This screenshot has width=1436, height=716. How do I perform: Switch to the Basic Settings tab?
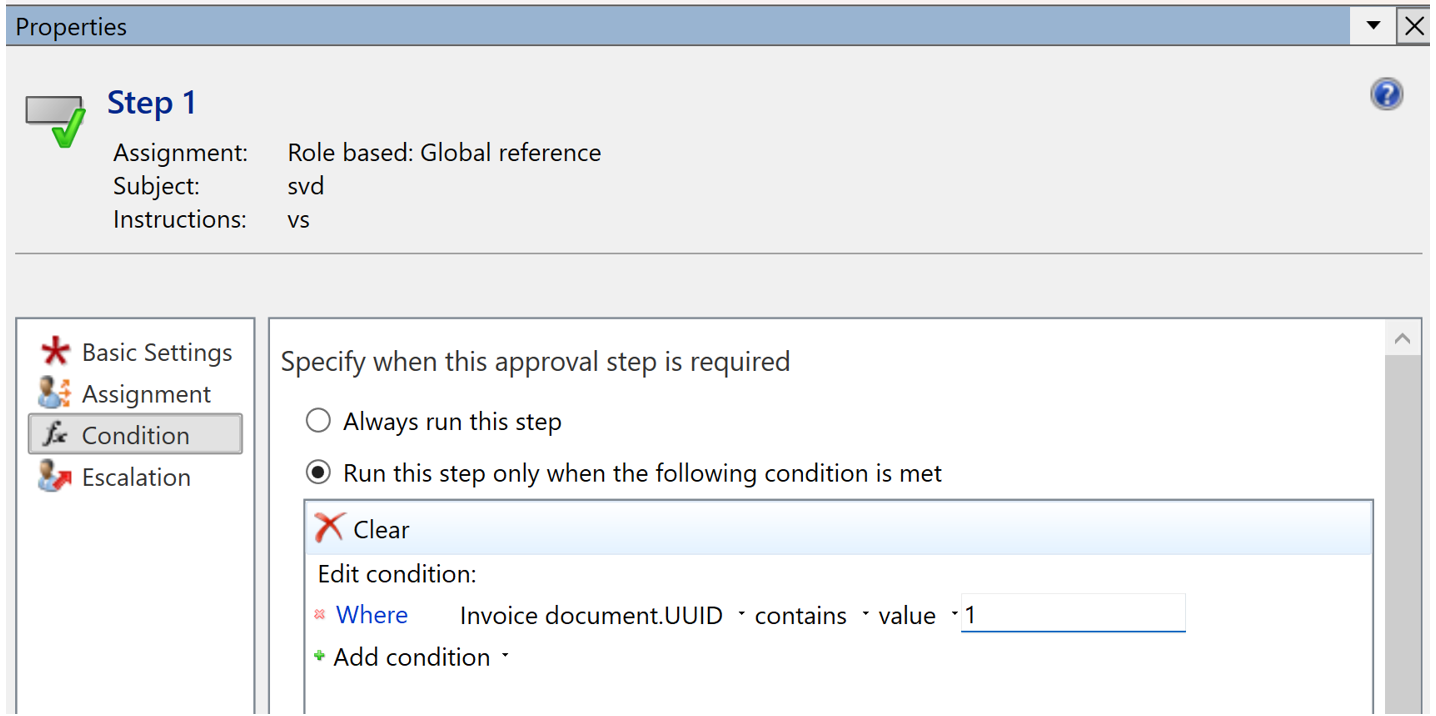pyautogui.click(x=135, y=352)
